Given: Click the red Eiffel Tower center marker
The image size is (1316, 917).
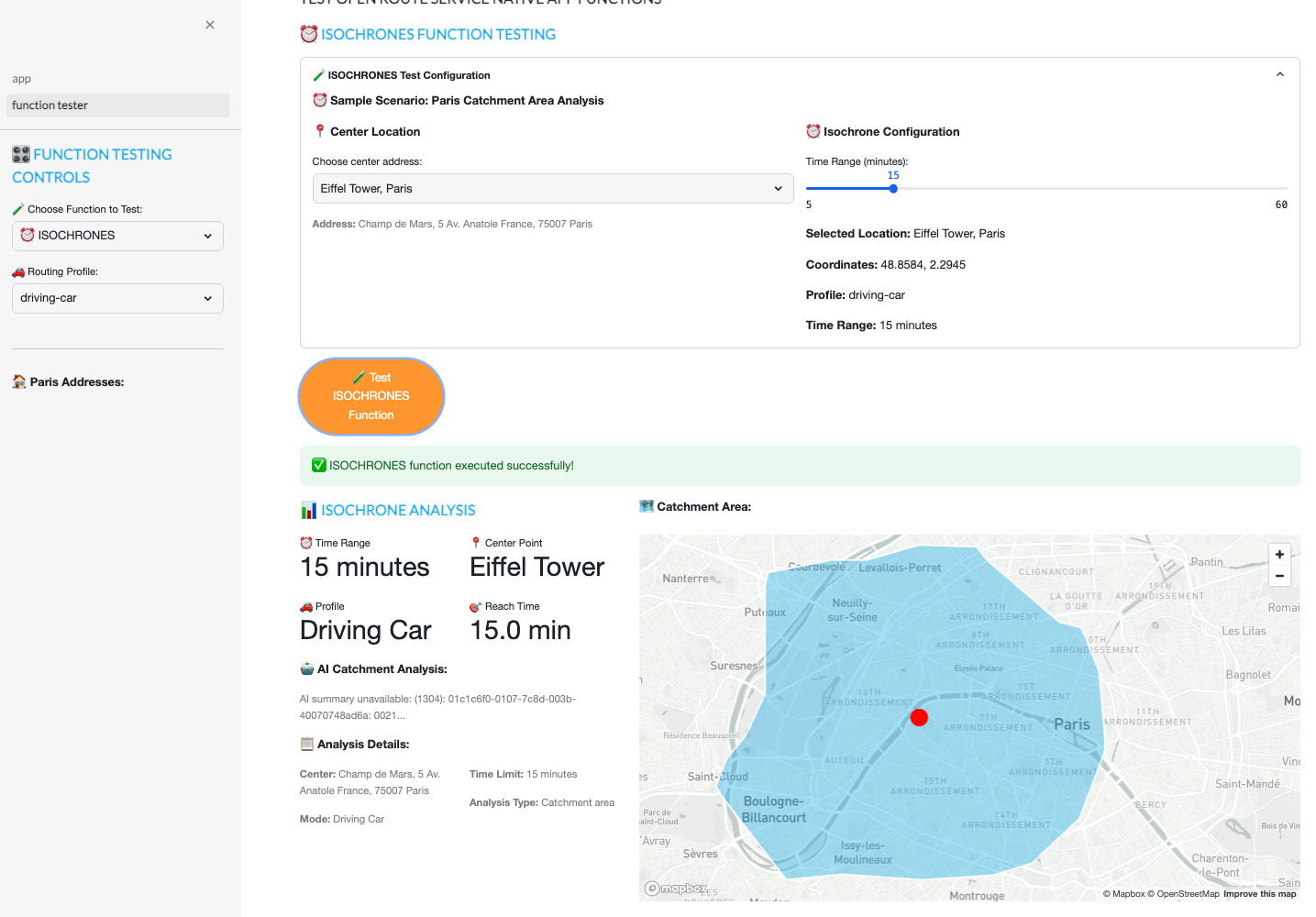Looking at the screenshot, I should tap(919, 717).
